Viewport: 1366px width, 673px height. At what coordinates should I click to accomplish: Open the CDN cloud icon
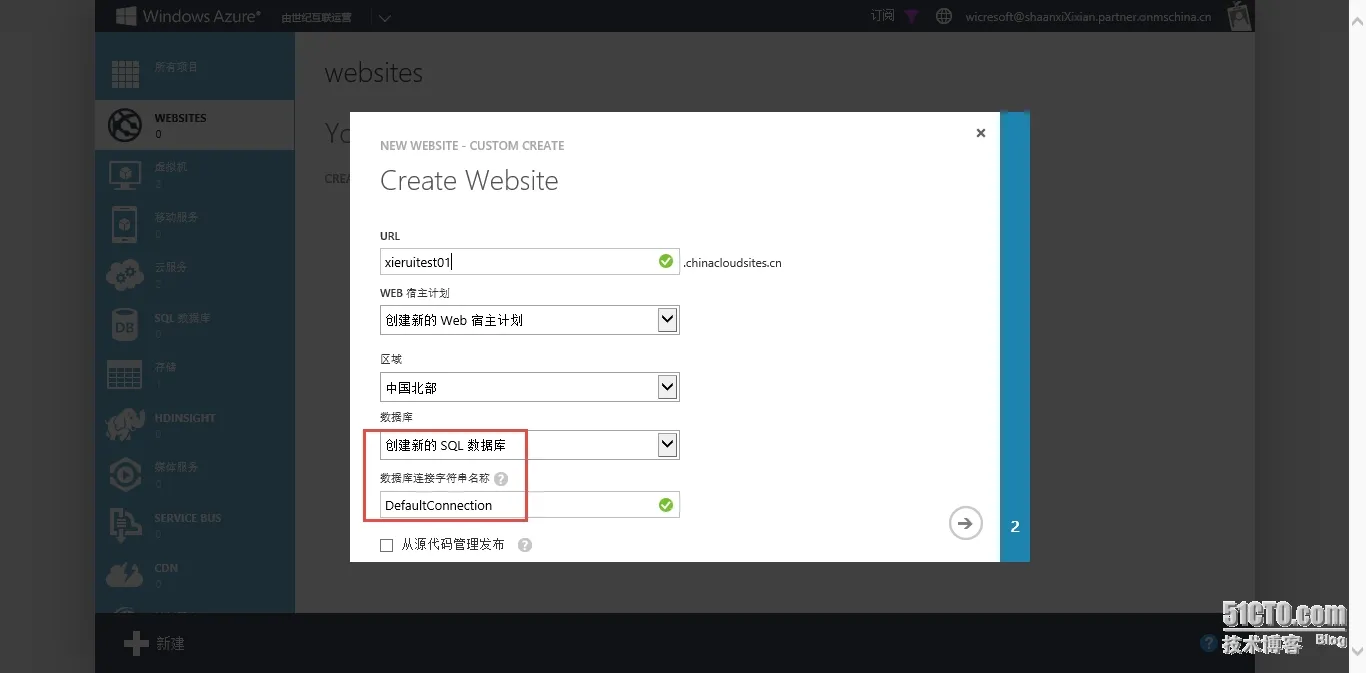(125, 575)
